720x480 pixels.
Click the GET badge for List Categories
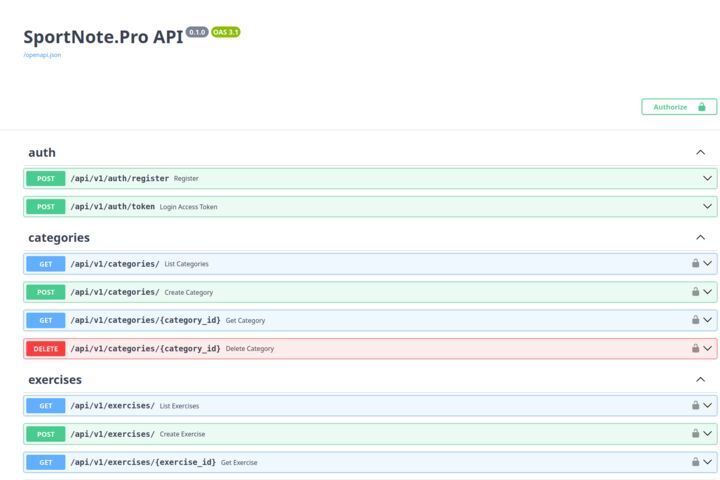[45, 264]
